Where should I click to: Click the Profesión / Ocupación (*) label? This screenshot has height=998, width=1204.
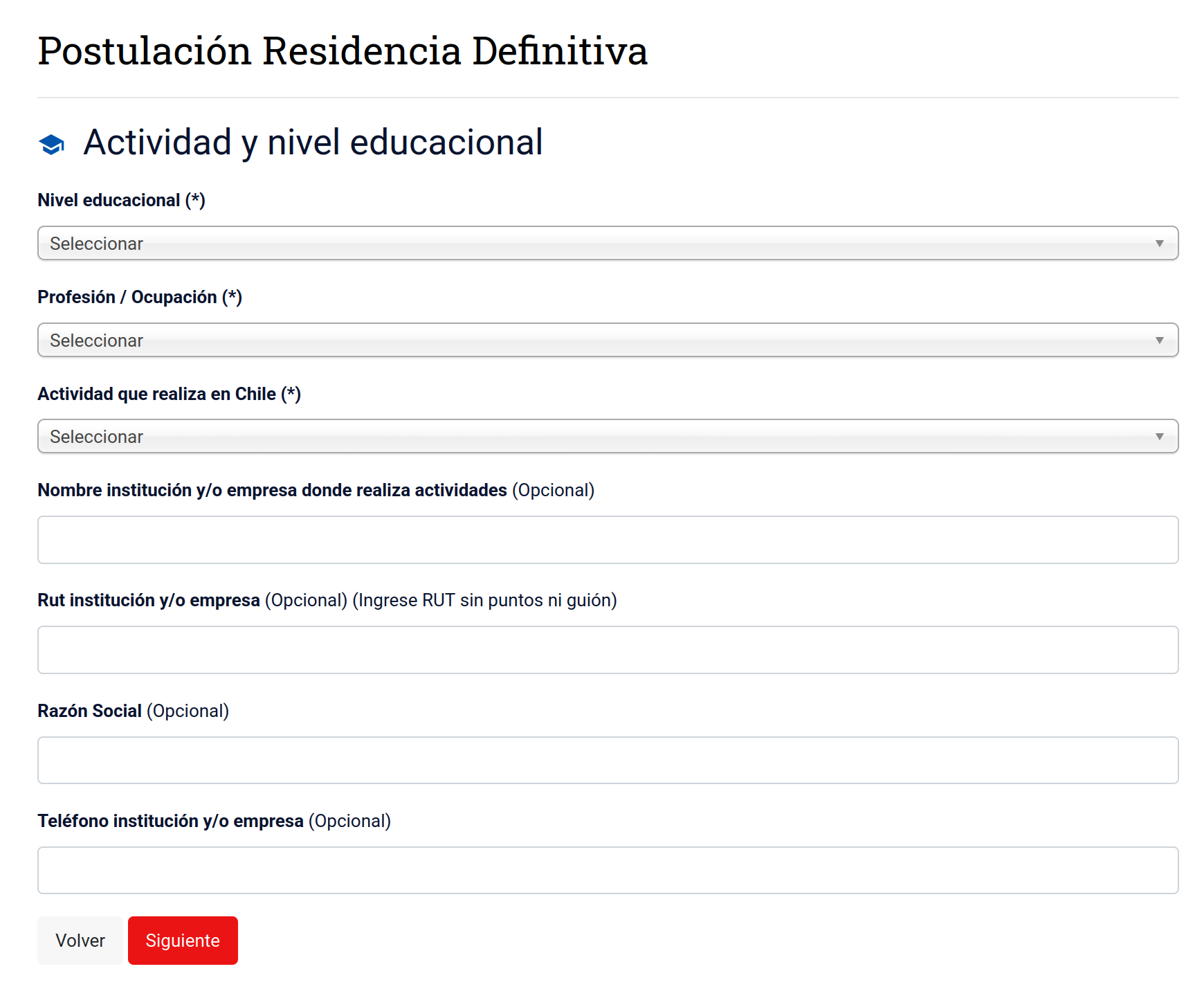pyautogui.click(x=139, y=298)
